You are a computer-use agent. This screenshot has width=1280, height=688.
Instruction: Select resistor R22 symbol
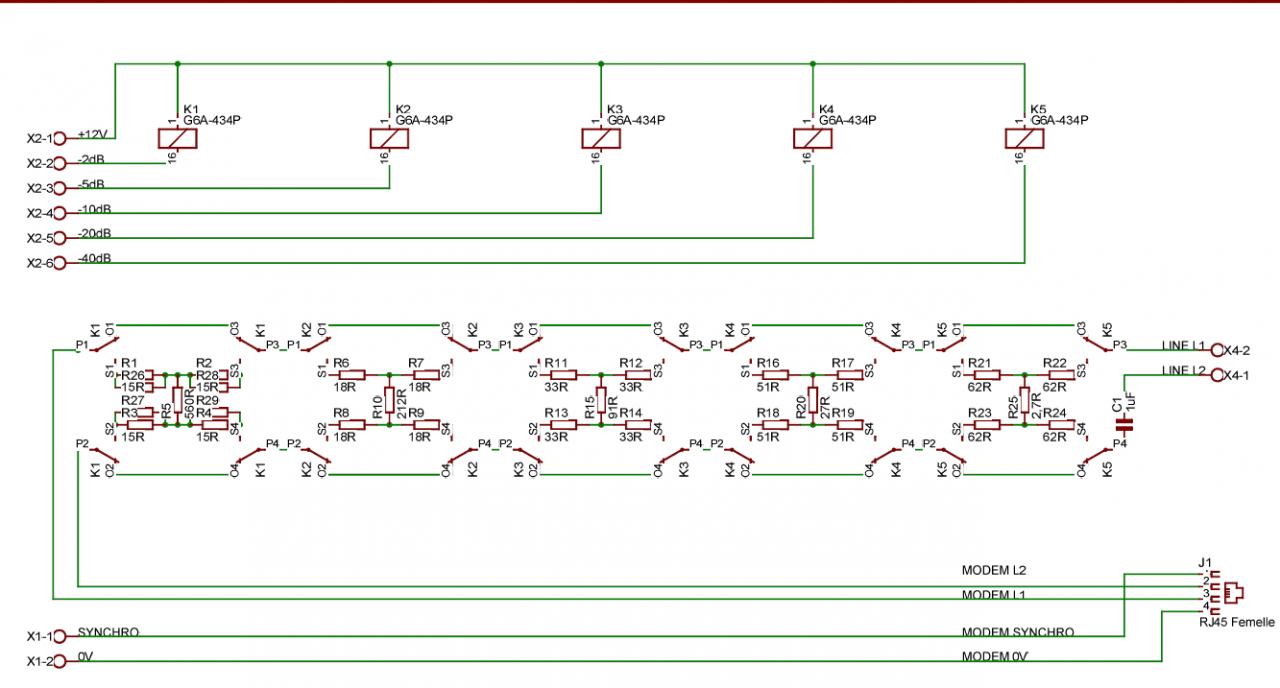pyautogui.click(x=1063, y=375)
